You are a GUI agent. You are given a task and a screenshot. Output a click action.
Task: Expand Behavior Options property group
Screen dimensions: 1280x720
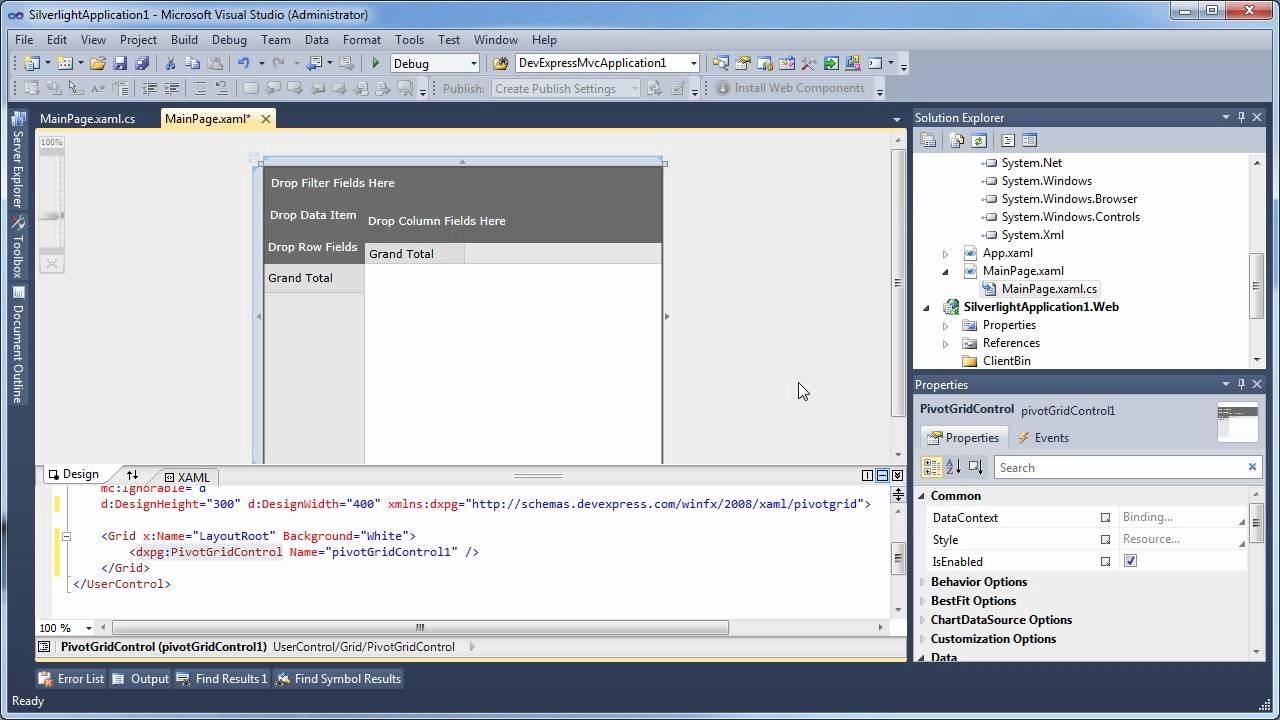tap(923, 582)
